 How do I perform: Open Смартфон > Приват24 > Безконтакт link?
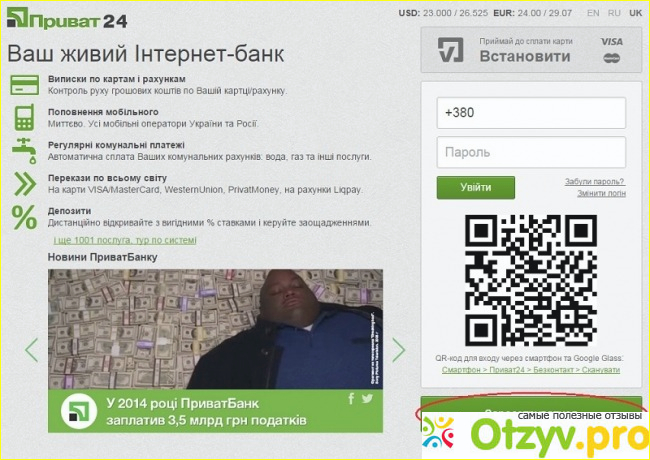pos(531,370)
